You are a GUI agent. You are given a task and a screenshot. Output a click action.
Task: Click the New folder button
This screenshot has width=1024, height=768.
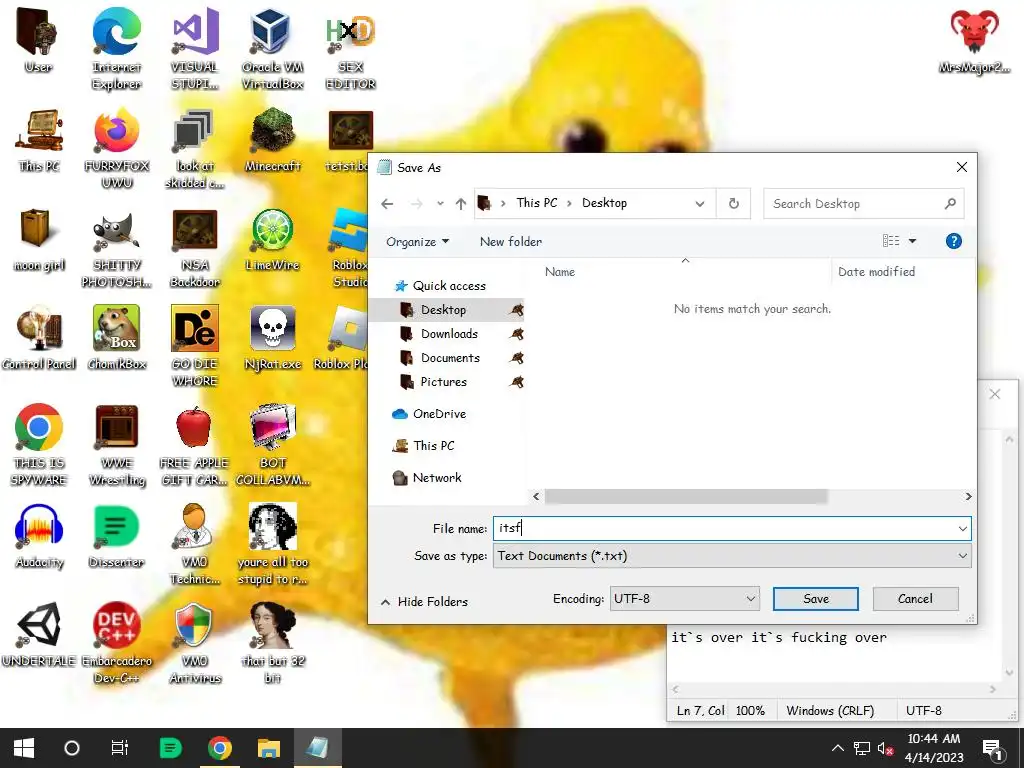[511, 242]
